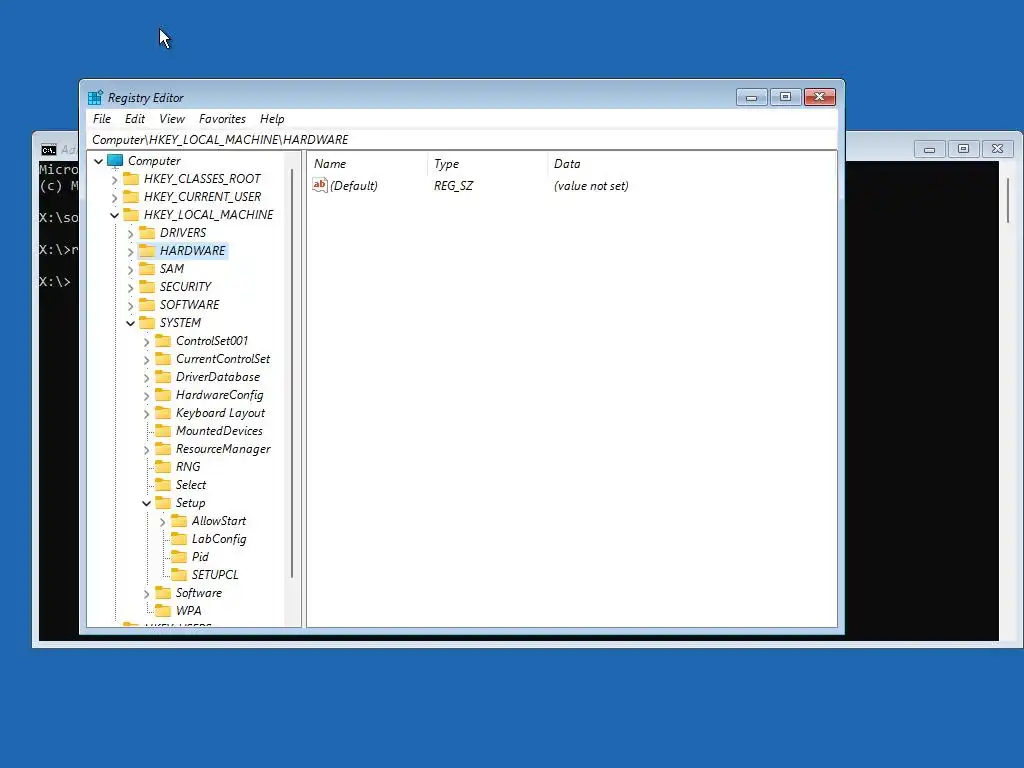Click the HKEY_CLASSES_ROOT folder icon

point(131,178)
